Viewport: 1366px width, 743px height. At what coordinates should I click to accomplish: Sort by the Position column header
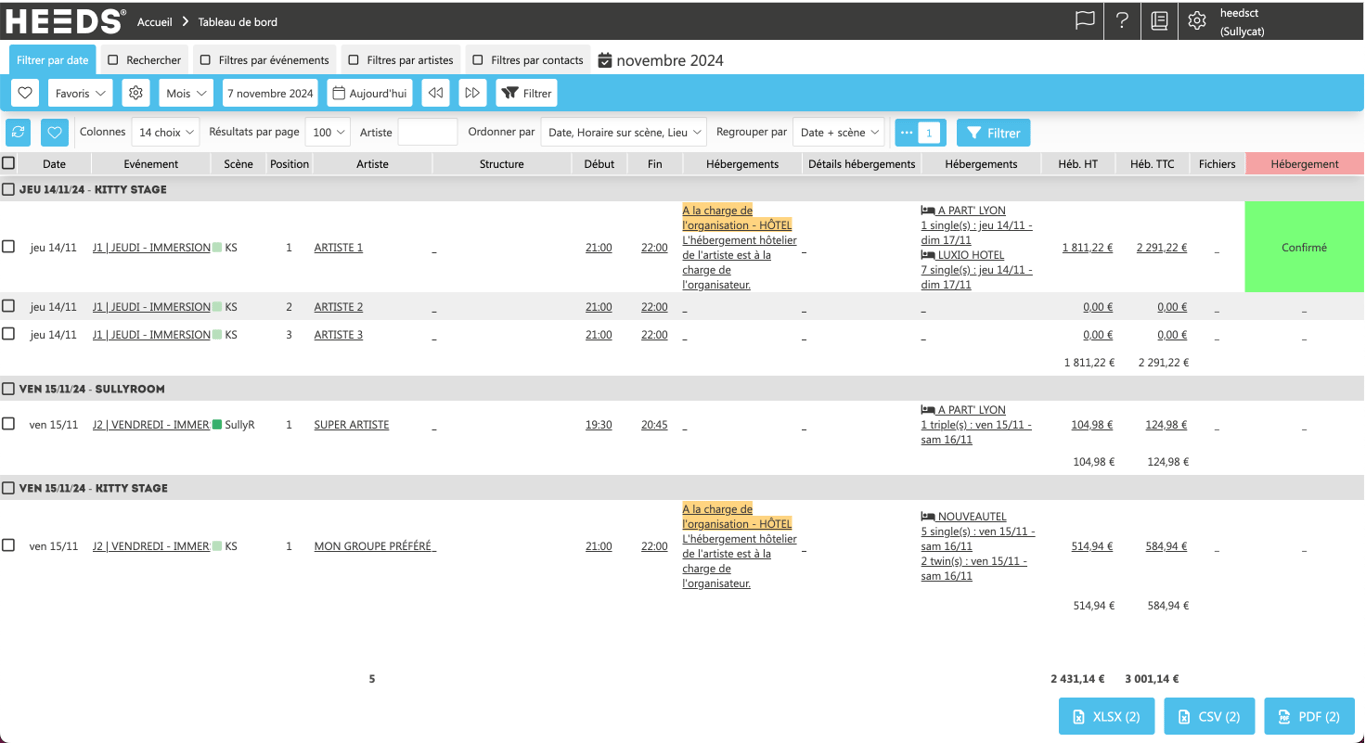(289, 164)
